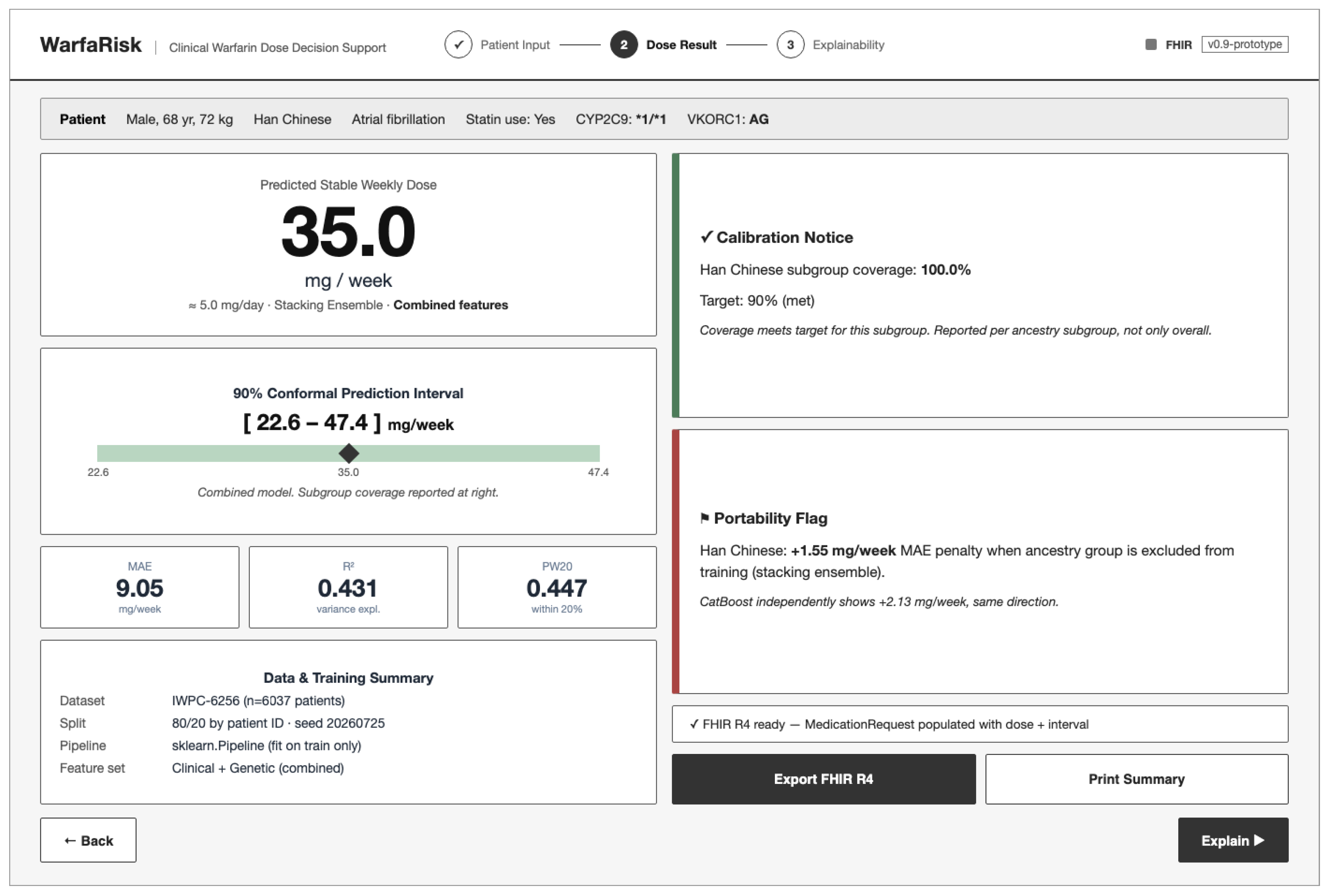Open explanation with the Explain button
The height and width of the screenshot is (896, 1330).
[x=1233, y=840]
